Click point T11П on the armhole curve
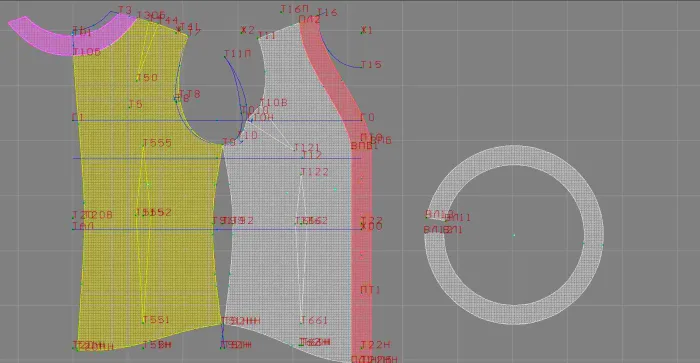This screenshot has width=700, height=363. click(x=238, y=54)
